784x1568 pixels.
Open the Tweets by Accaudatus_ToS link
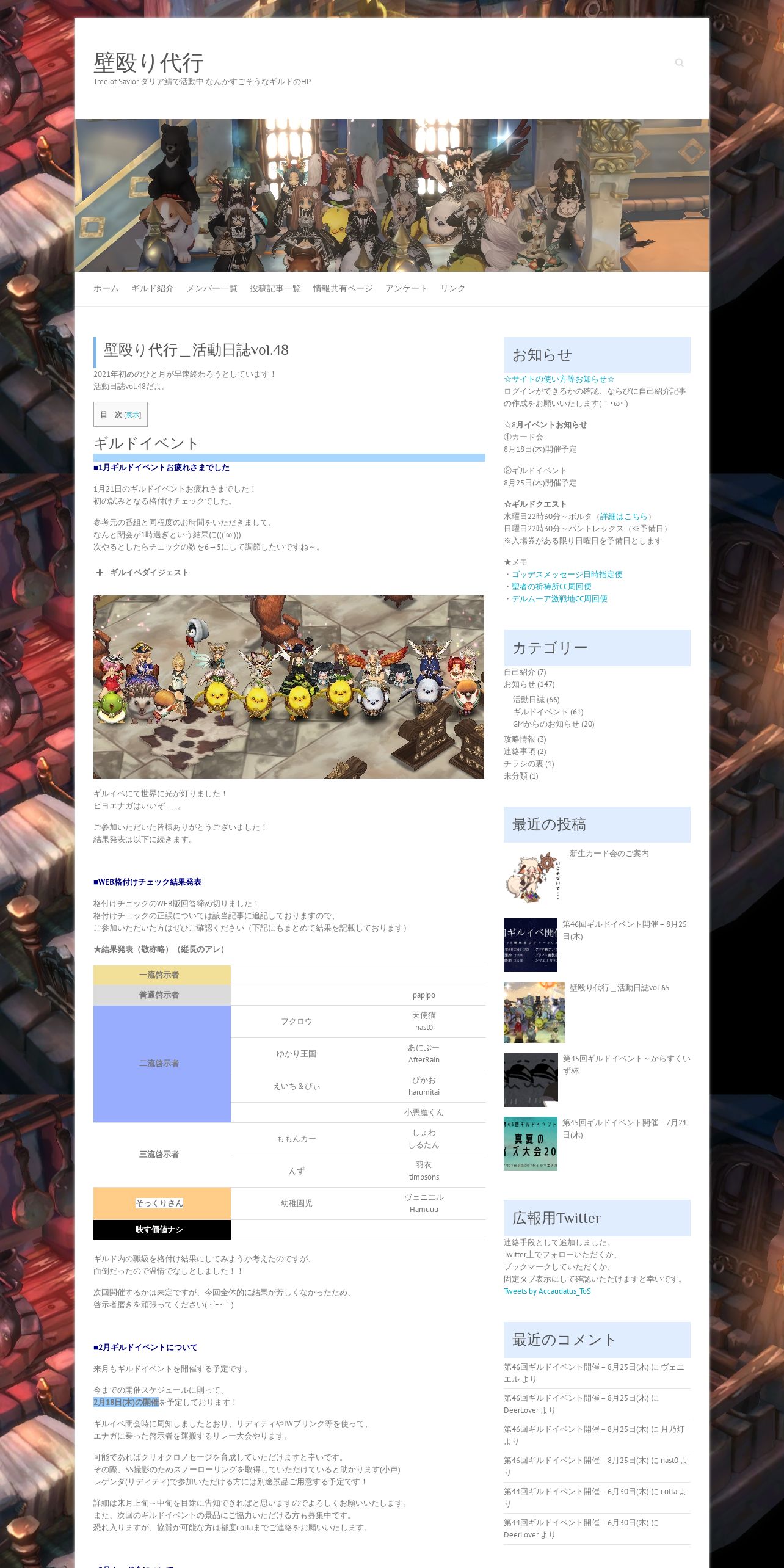click(547, 1291)
